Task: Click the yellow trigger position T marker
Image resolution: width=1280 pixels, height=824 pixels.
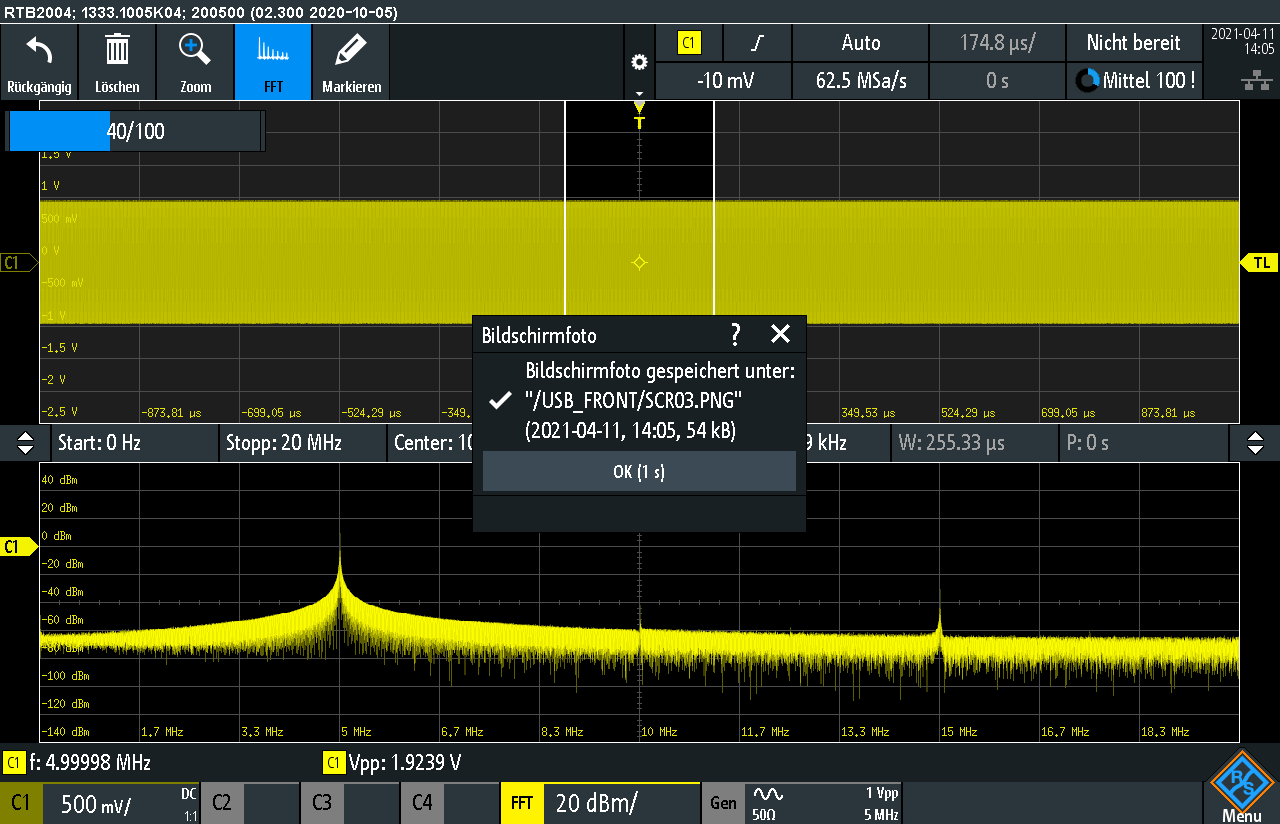Action: [x=640, y=115]
